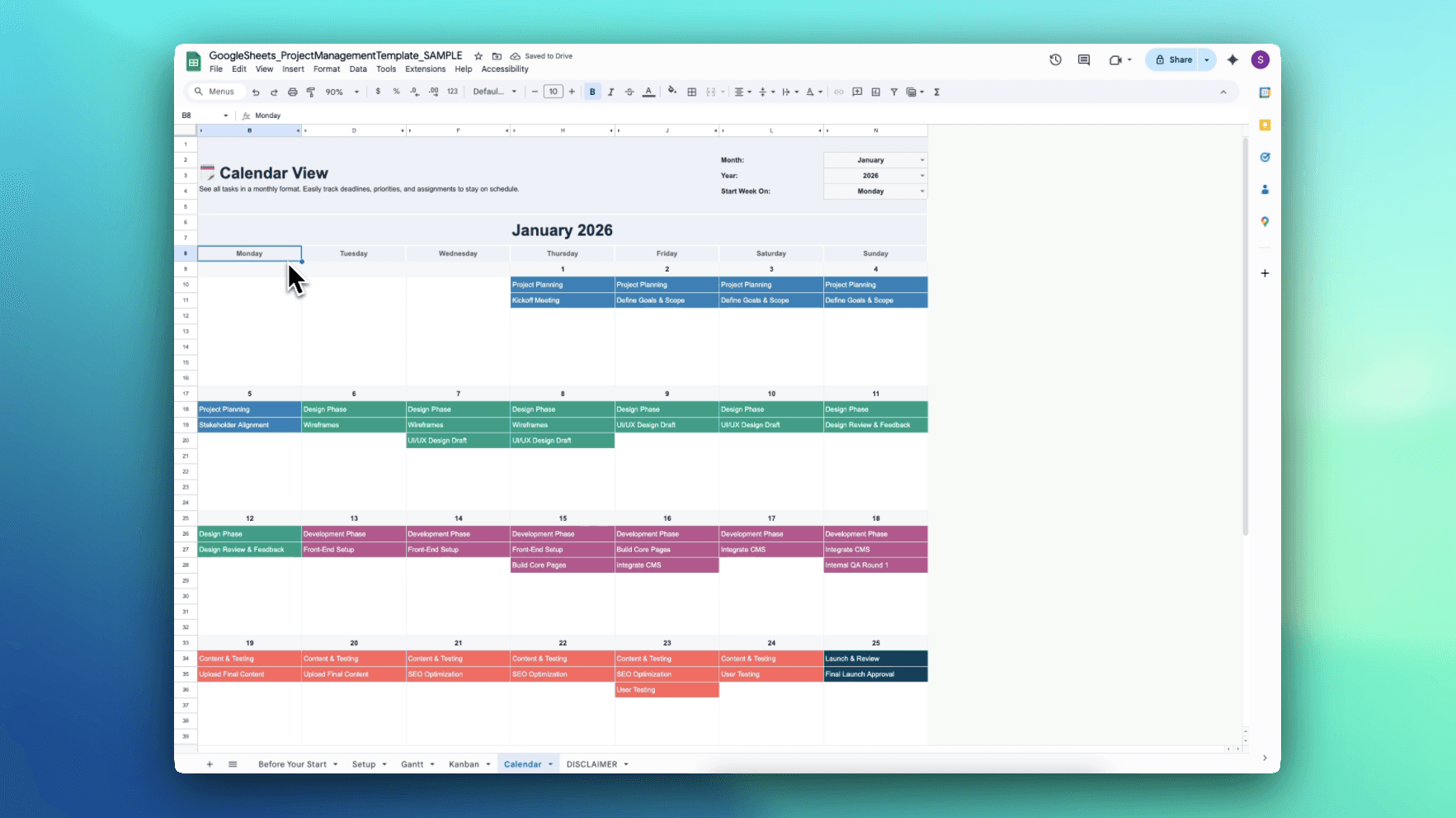The image size is (1456, 818).
Task: Click the Share button
Action: (1176, 59)
